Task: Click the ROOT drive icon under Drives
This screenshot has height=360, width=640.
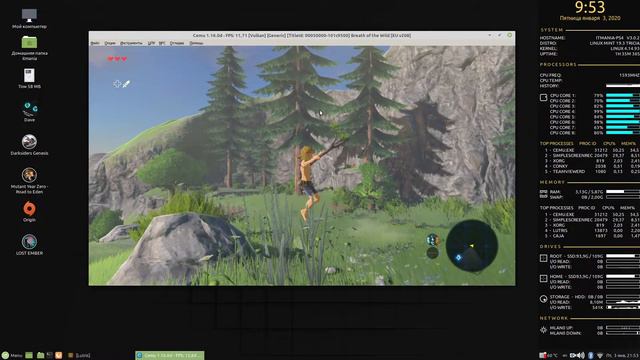Action: click(543, 258)
